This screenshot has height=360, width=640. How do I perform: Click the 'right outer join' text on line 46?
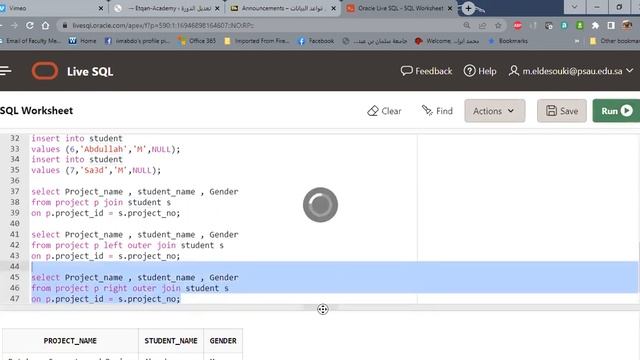(x=142, y=288)
